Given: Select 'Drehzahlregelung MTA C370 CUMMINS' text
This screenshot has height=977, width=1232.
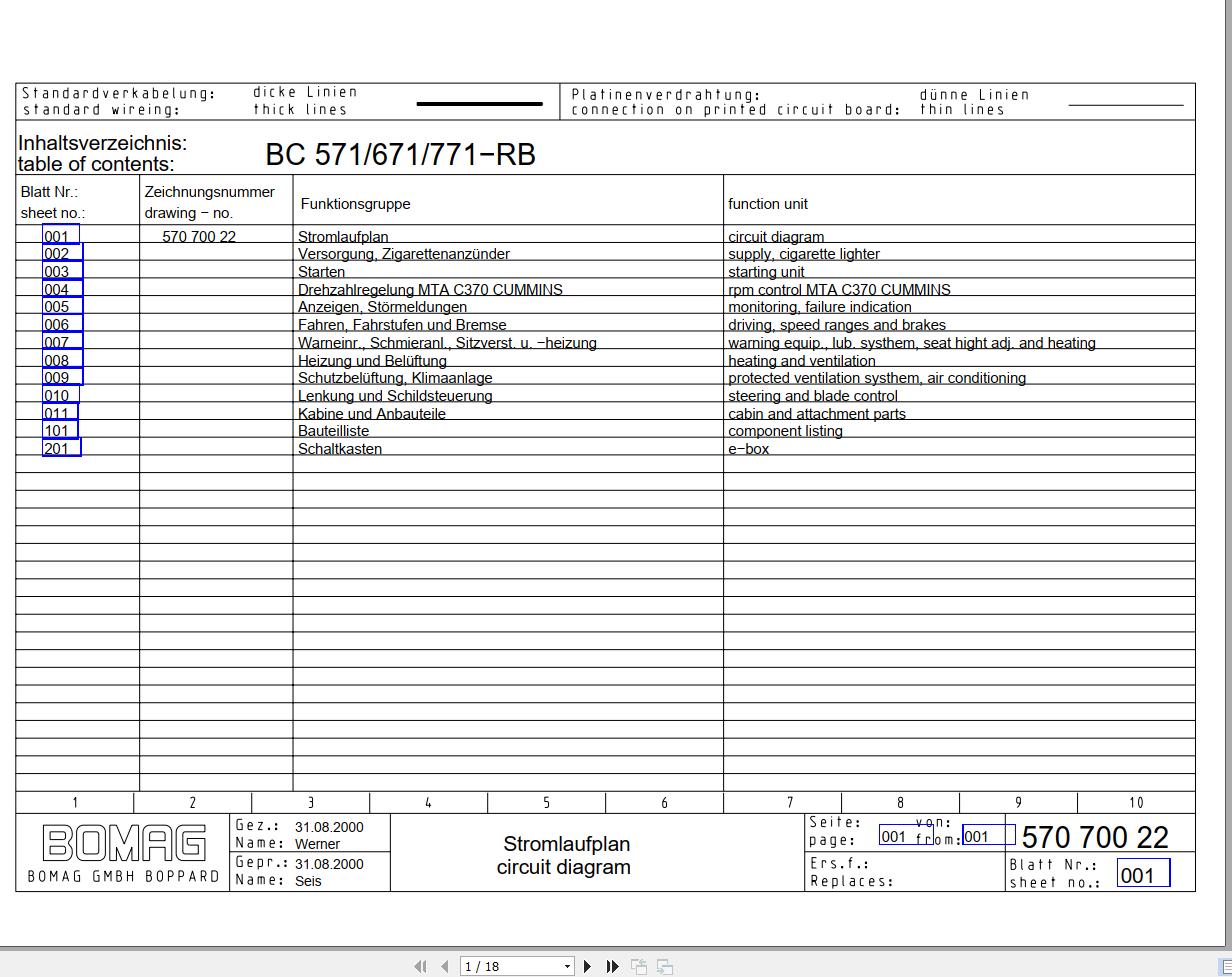Looking at the screenshot, I should (x=430, y=289).
